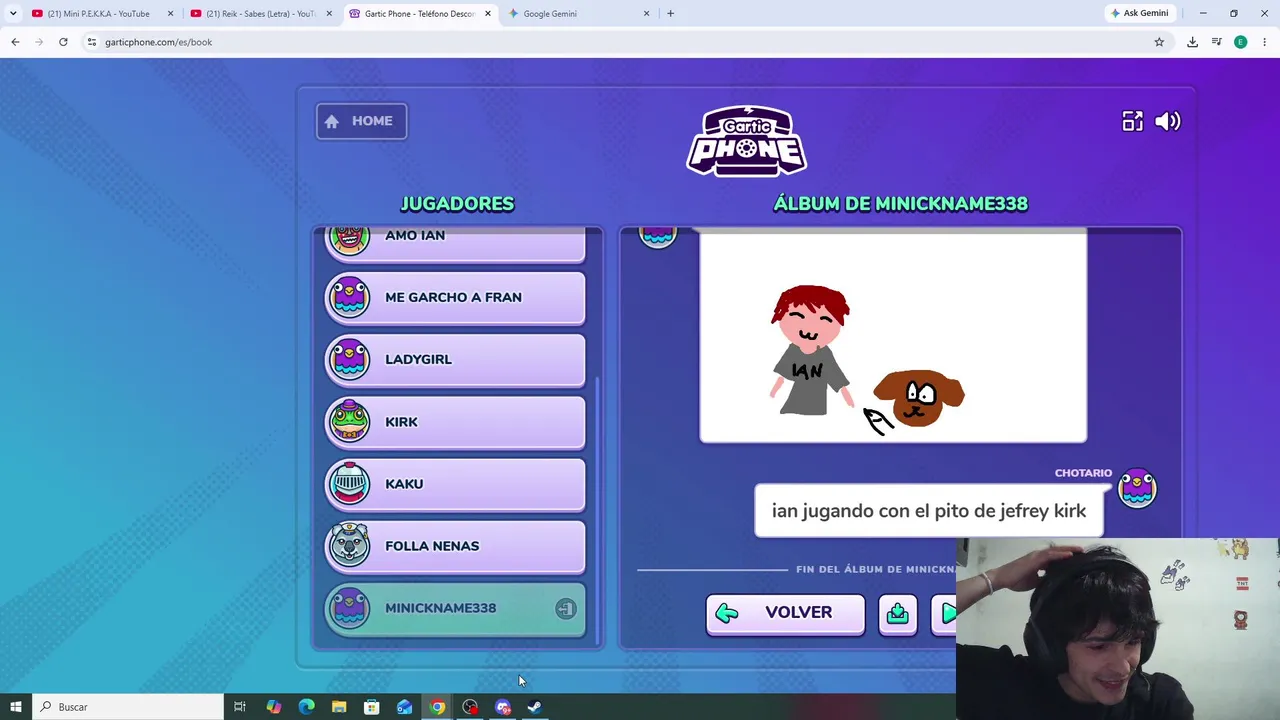The image size is (1280, 720).
Task: Click the players list scrollbar
Action: click(597, 510)
